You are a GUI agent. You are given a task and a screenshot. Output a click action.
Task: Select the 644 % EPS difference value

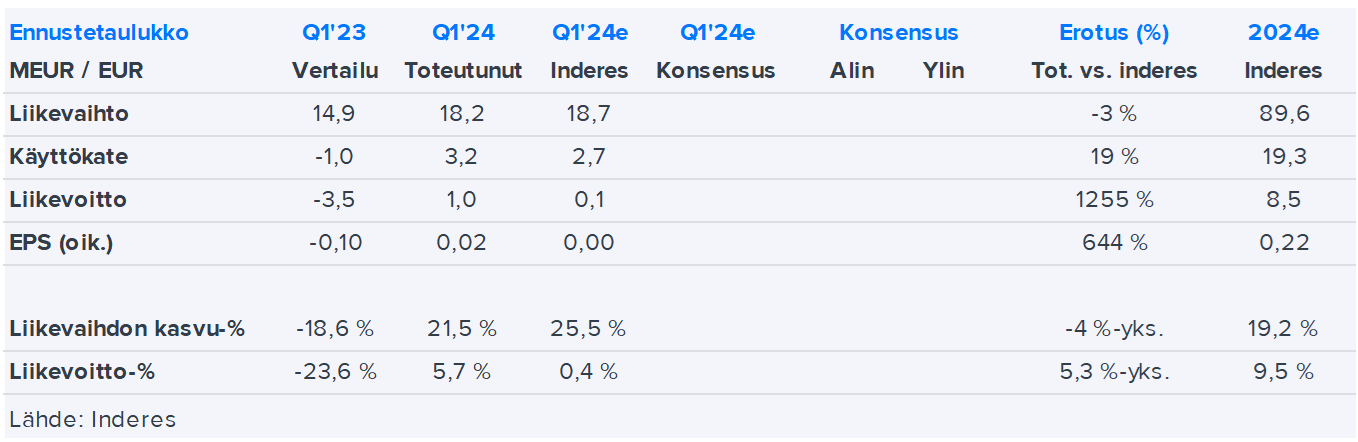coord(1114,243)
